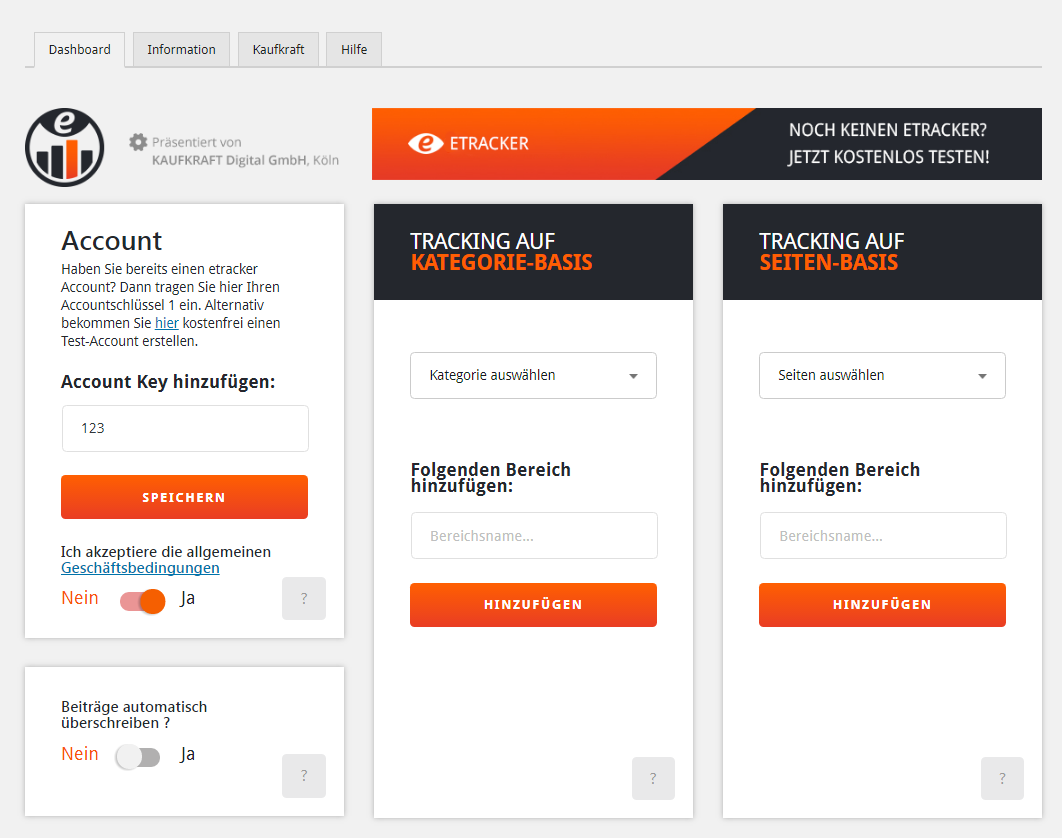Screen dimensions: 1062x838
Task: Click 'Ja' label under Beiträge automatisch überschreiben
Action: pyautogui.click(x=188, y=755)
